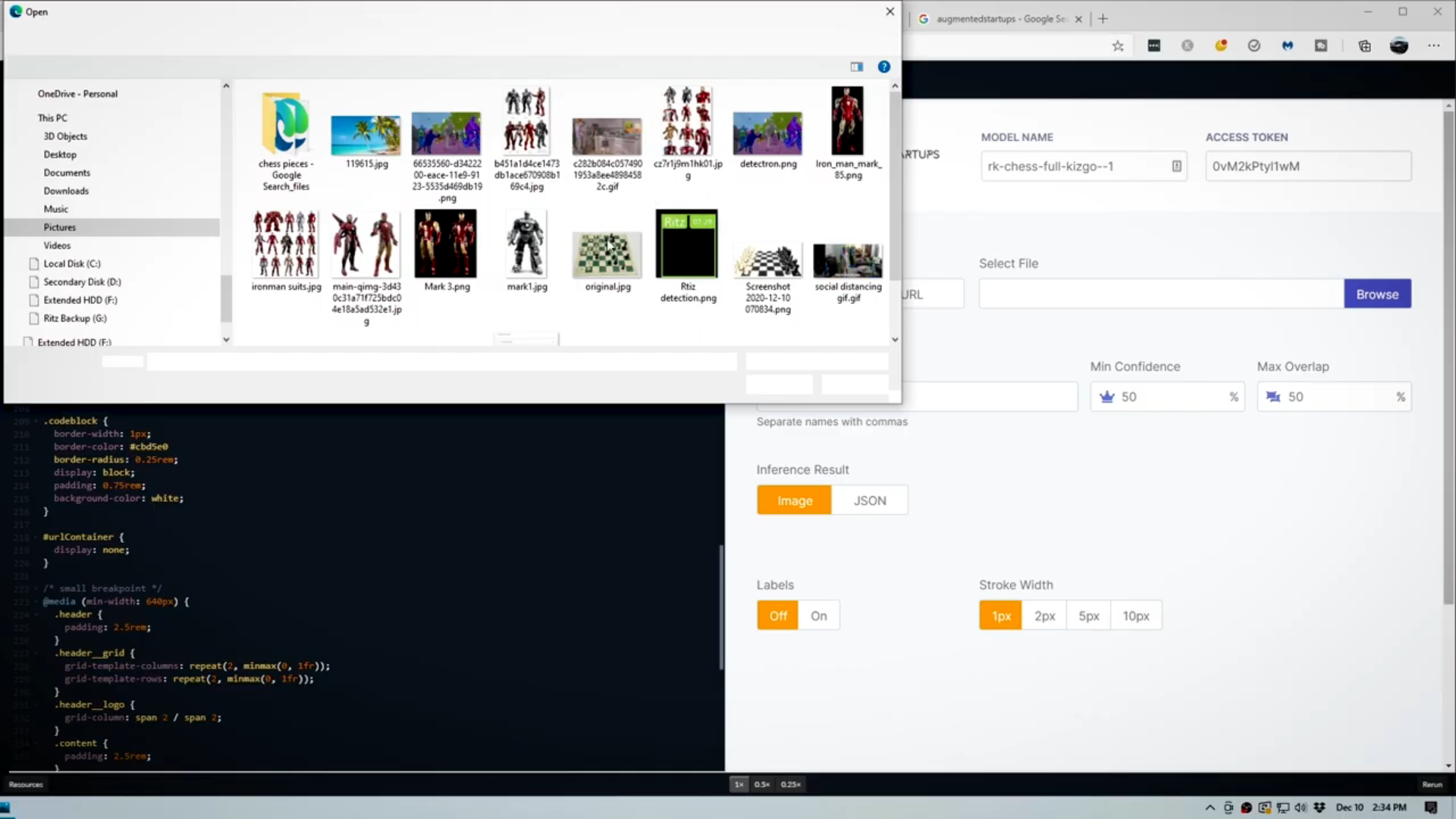Select the Ritz detection.png file
Viewport: 1456px width, 819px height.
[687, 256]
